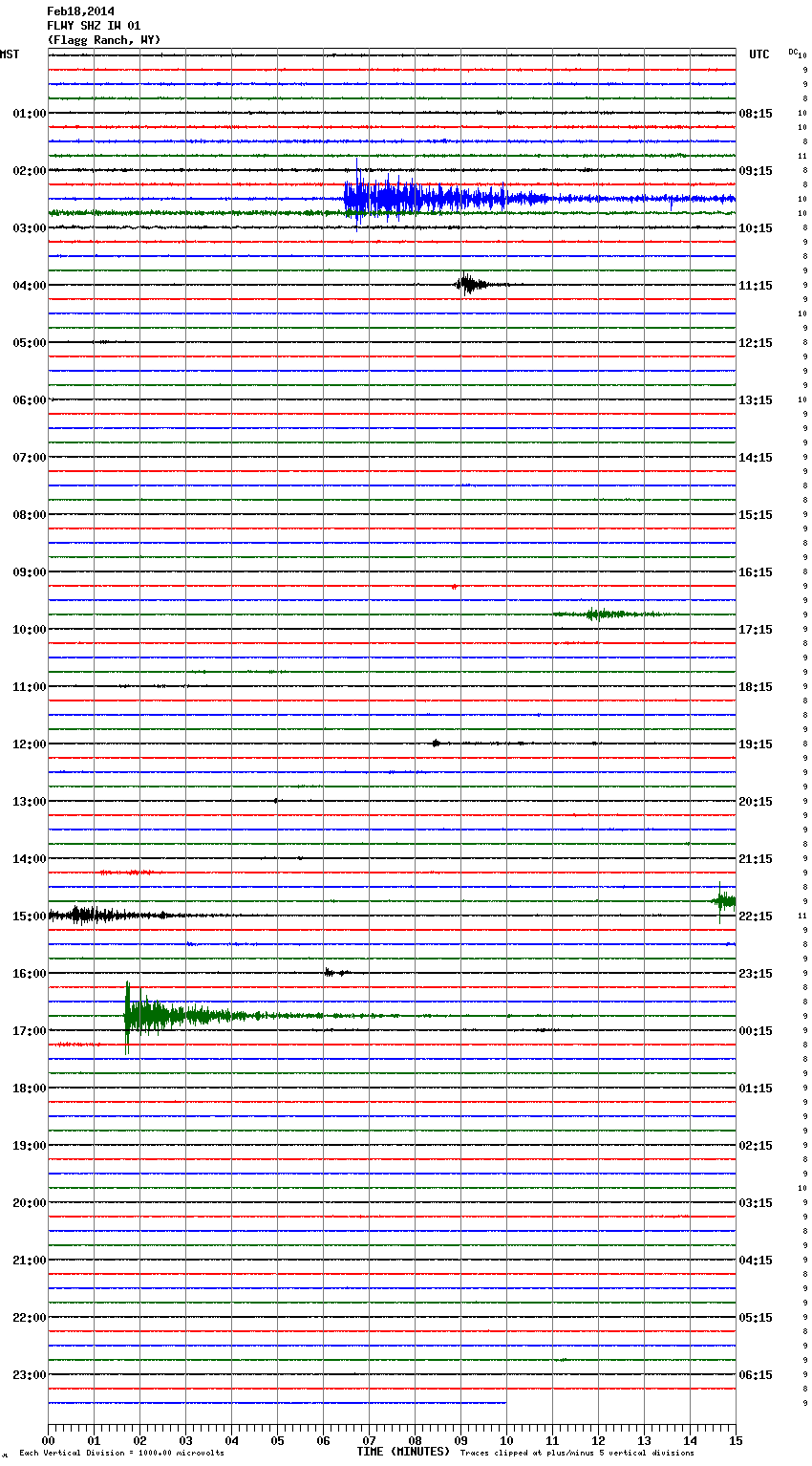Select the 01:00 MST time label

(x=29, y=114)
